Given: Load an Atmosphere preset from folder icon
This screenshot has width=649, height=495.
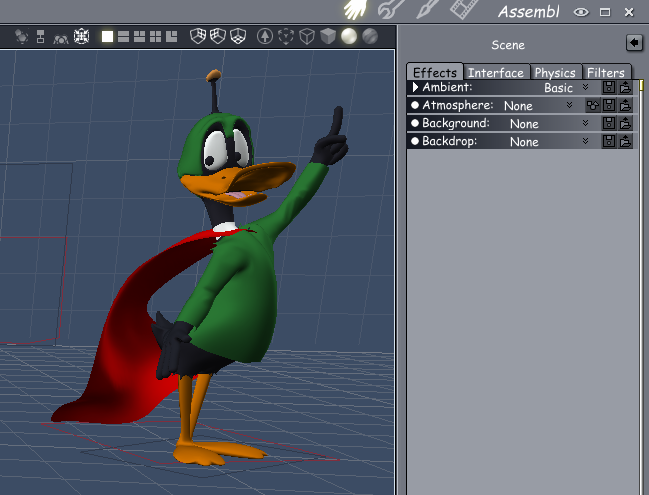Looking at the screenshot, I should point(625,105).
